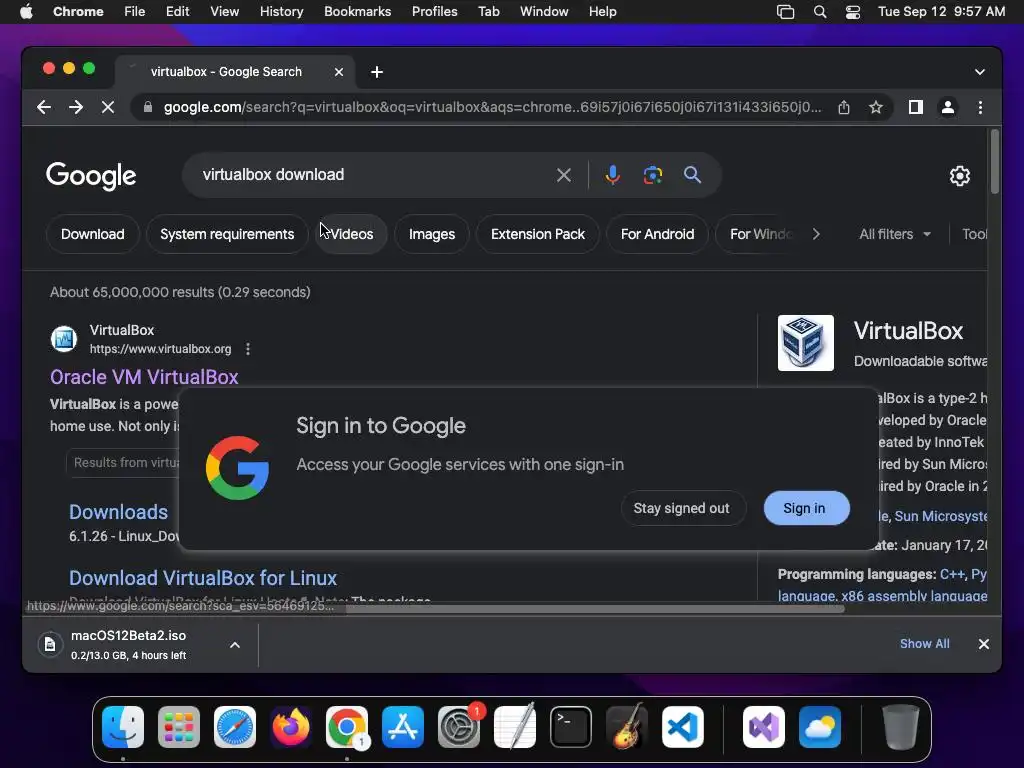Image resolution: width=1024 pixels, height=768 pixels.
Task: Open Terminal from the Dock
Action: (x=571, y=727)
